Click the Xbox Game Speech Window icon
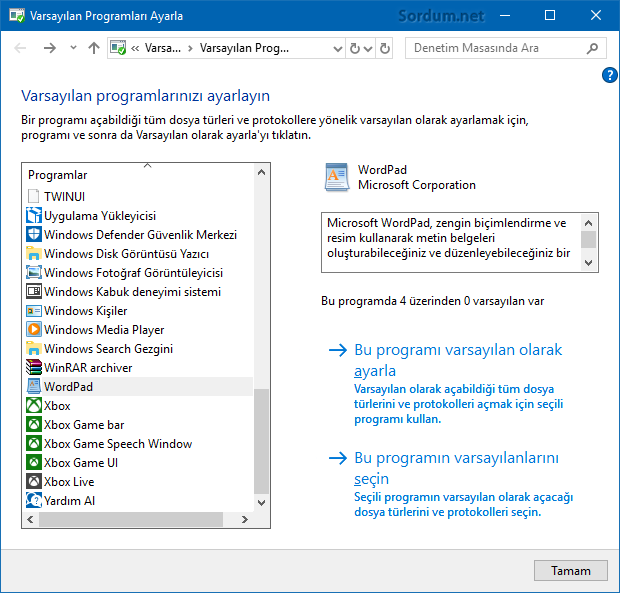The width and height of the screenshot is (620, 593). pos(34,443)
